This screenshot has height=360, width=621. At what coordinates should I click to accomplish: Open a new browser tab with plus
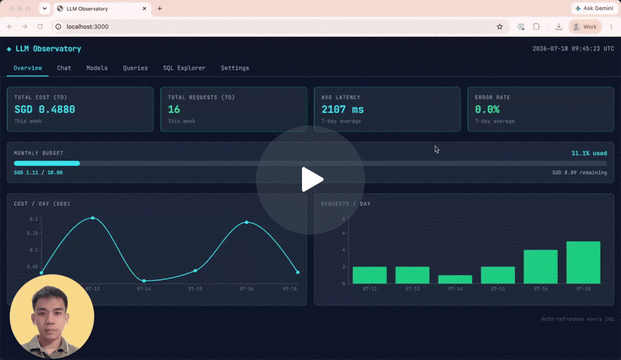point(160,8)
